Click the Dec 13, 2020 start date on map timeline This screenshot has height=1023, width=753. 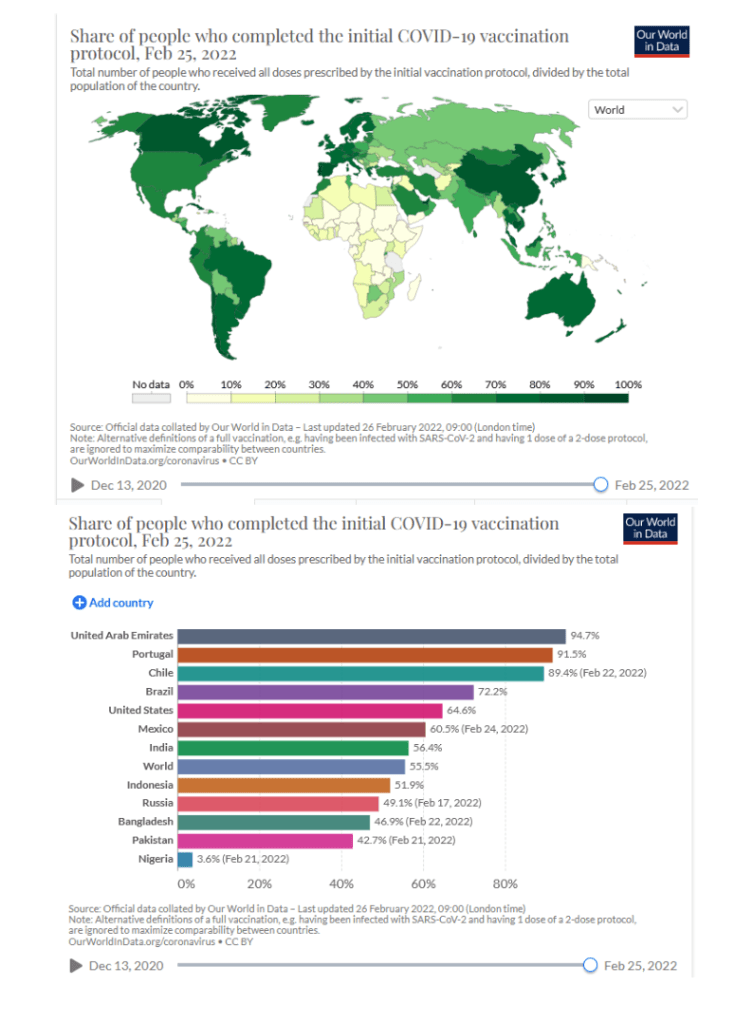[x=127, y=485]
